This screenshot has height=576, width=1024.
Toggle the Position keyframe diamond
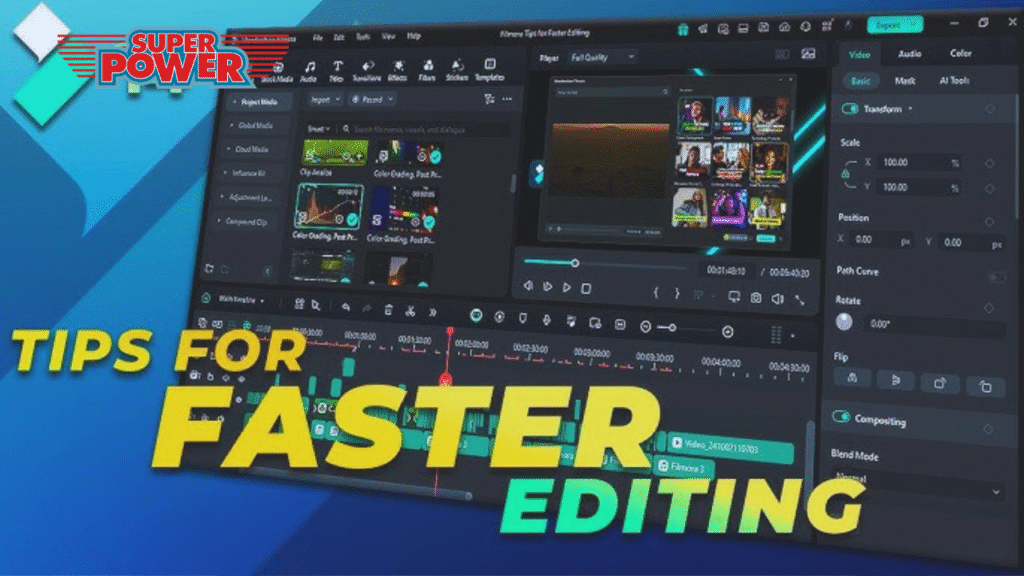989,222
